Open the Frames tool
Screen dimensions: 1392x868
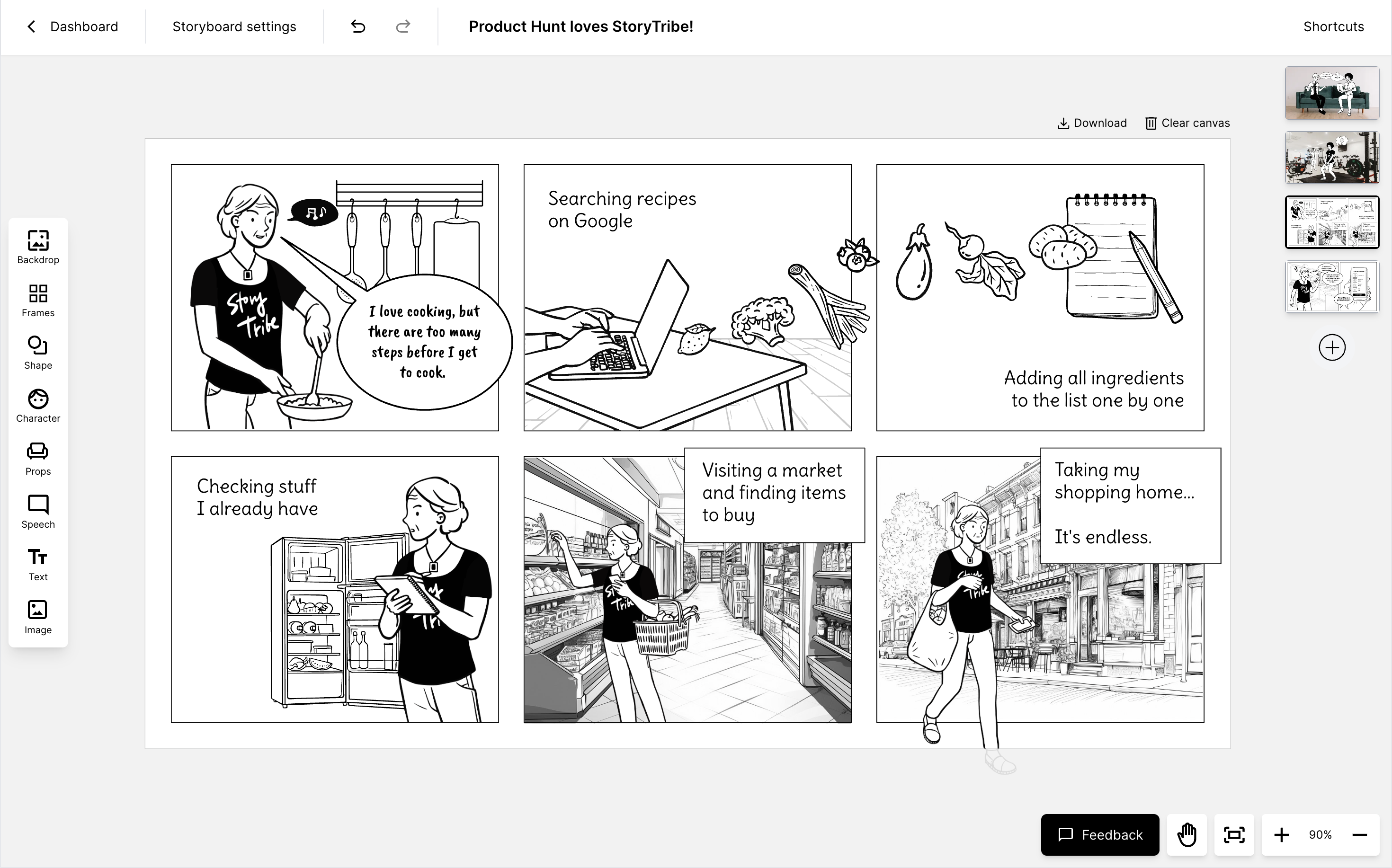[38, 300]
